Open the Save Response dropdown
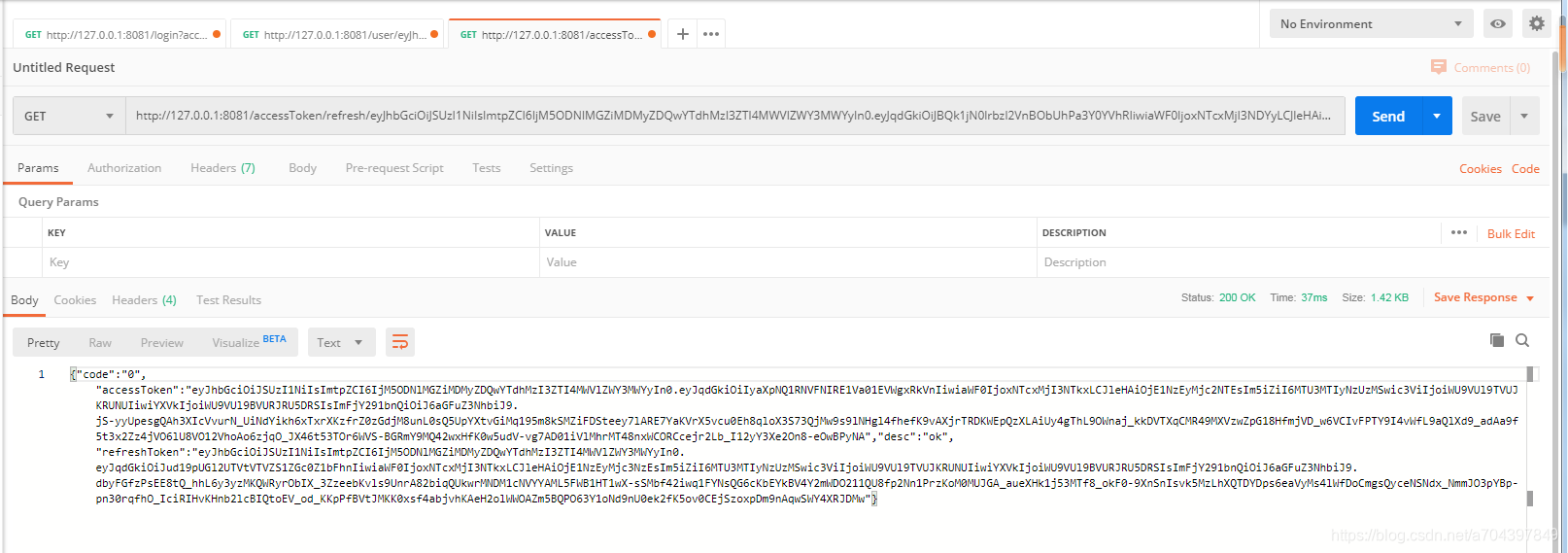1568x553 pixels. pos(1483,297)
